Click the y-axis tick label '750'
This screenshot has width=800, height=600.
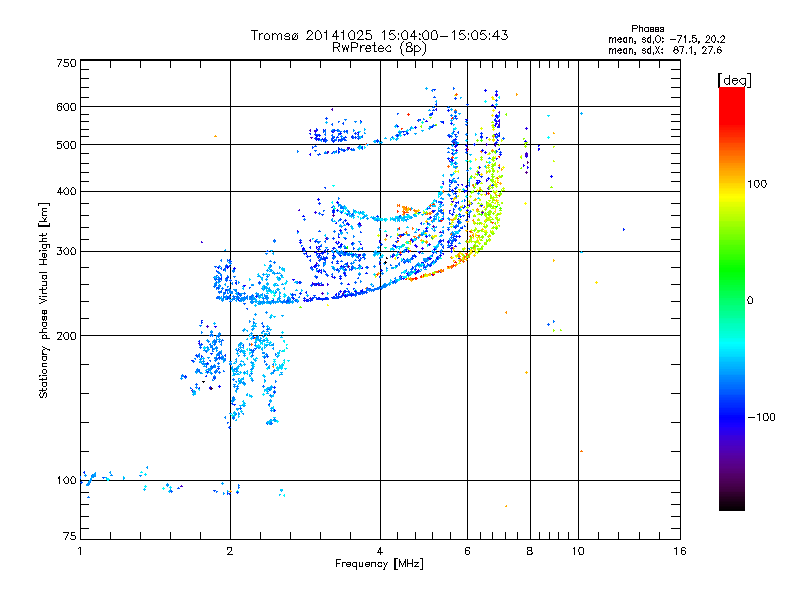click(x=66, y=63)
